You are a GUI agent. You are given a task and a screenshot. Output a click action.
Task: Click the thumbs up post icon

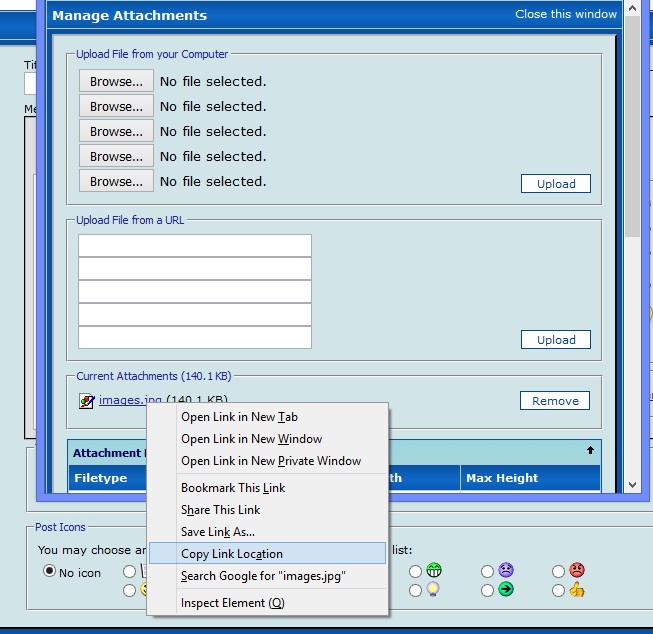577,590
